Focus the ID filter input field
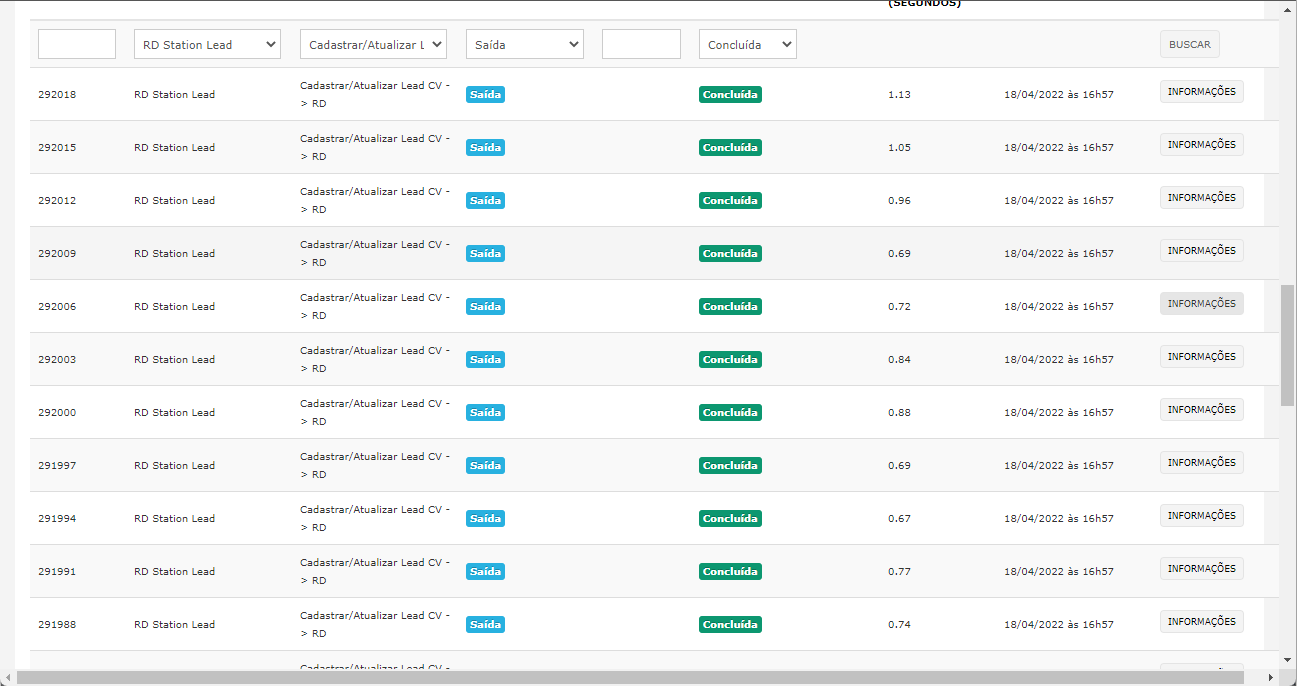 click(x=77, y=44)
